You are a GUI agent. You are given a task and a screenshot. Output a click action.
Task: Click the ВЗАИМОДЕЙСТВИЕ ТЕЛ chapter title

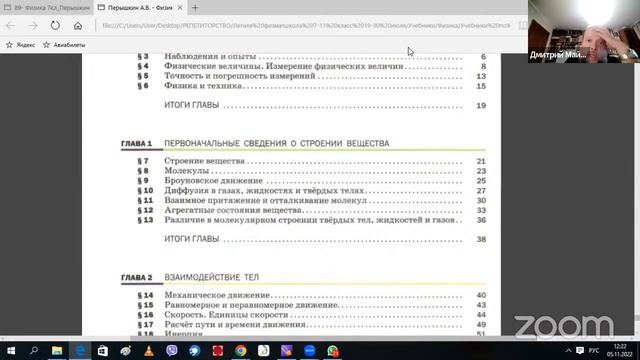point(211,278)
